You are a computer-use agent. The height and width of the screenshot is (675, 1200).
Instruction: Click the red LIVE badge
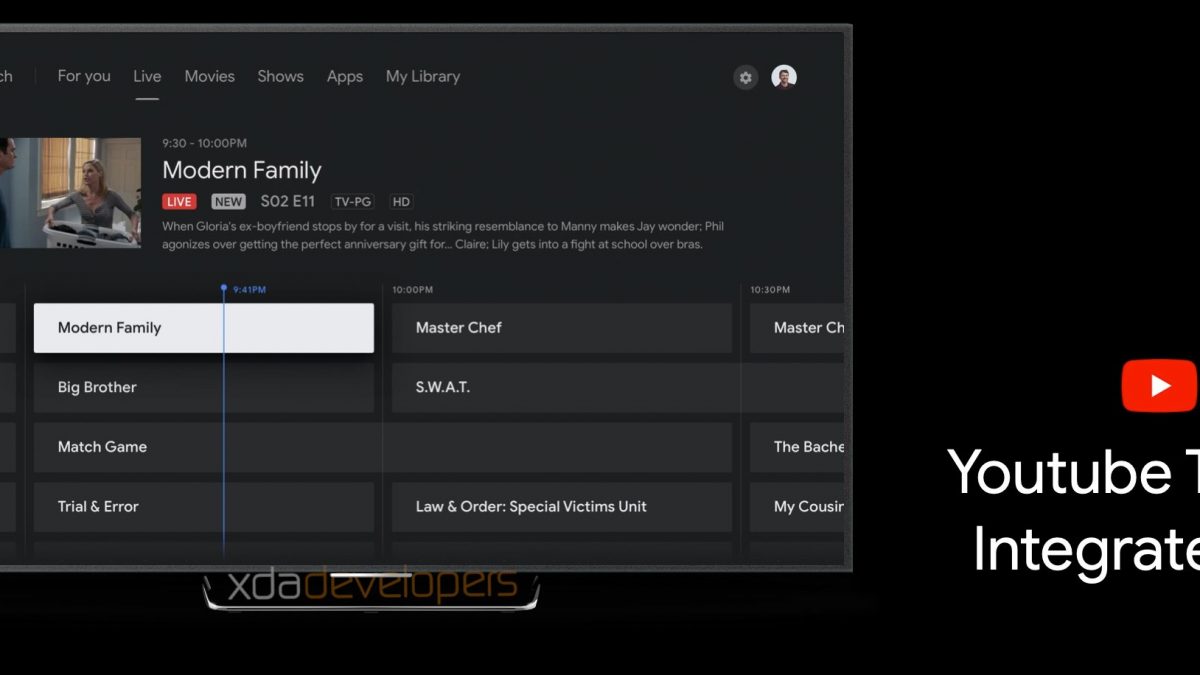pyautogui.click(x=180, y=202)
